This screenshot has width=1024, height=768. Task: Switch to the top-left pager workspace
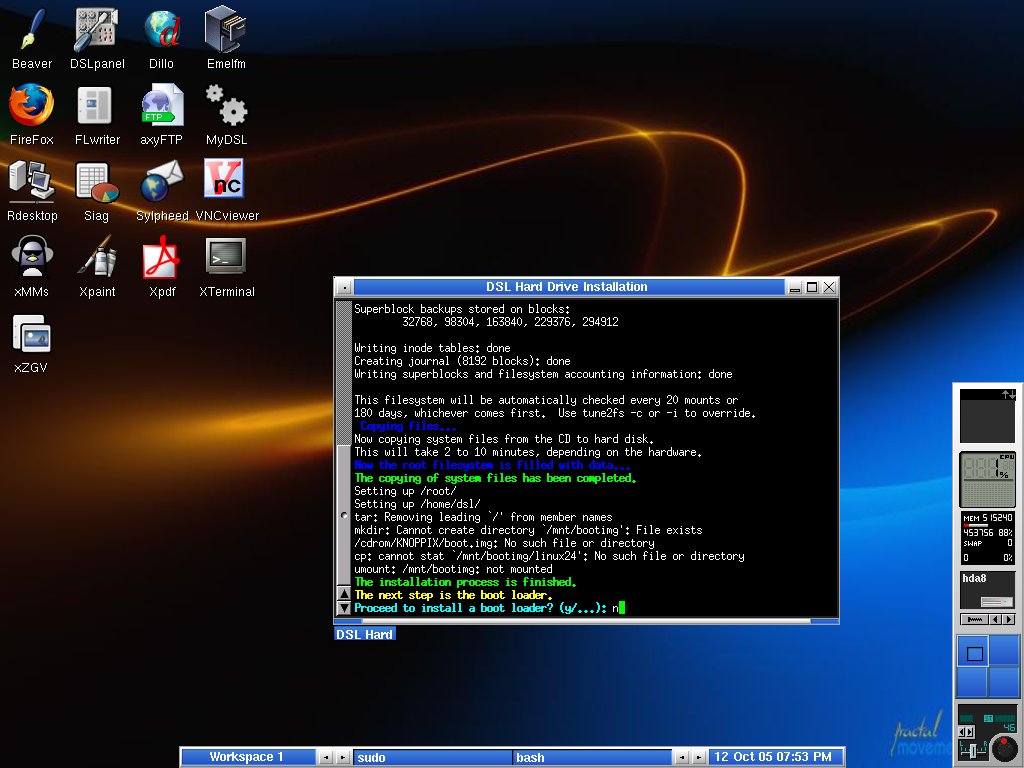pos(972,650)
